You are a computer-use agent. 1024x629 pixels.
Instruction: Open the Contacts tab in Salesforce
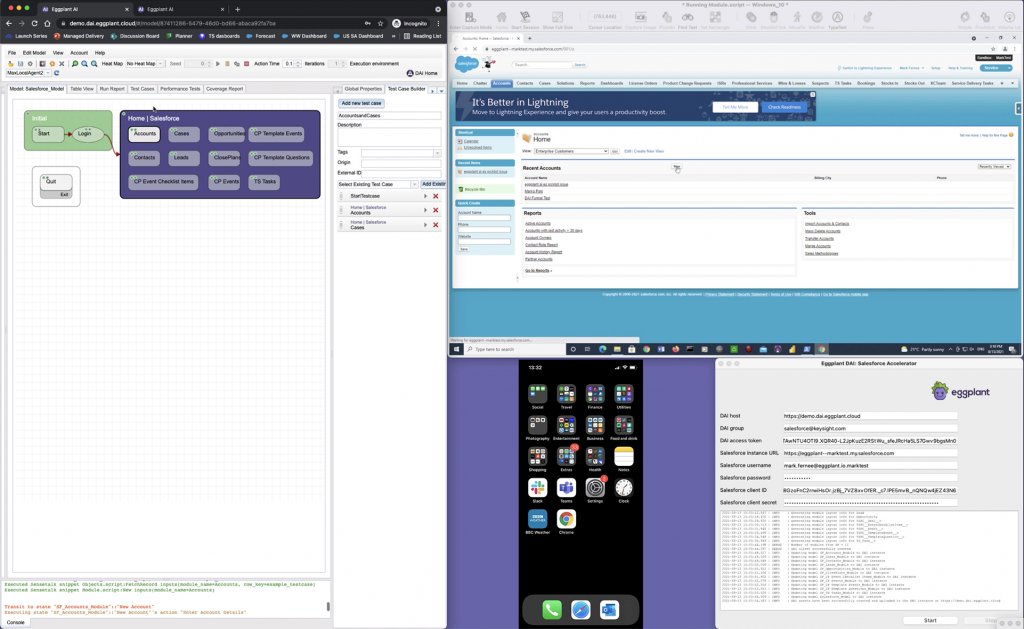click(x=524, y=83)
